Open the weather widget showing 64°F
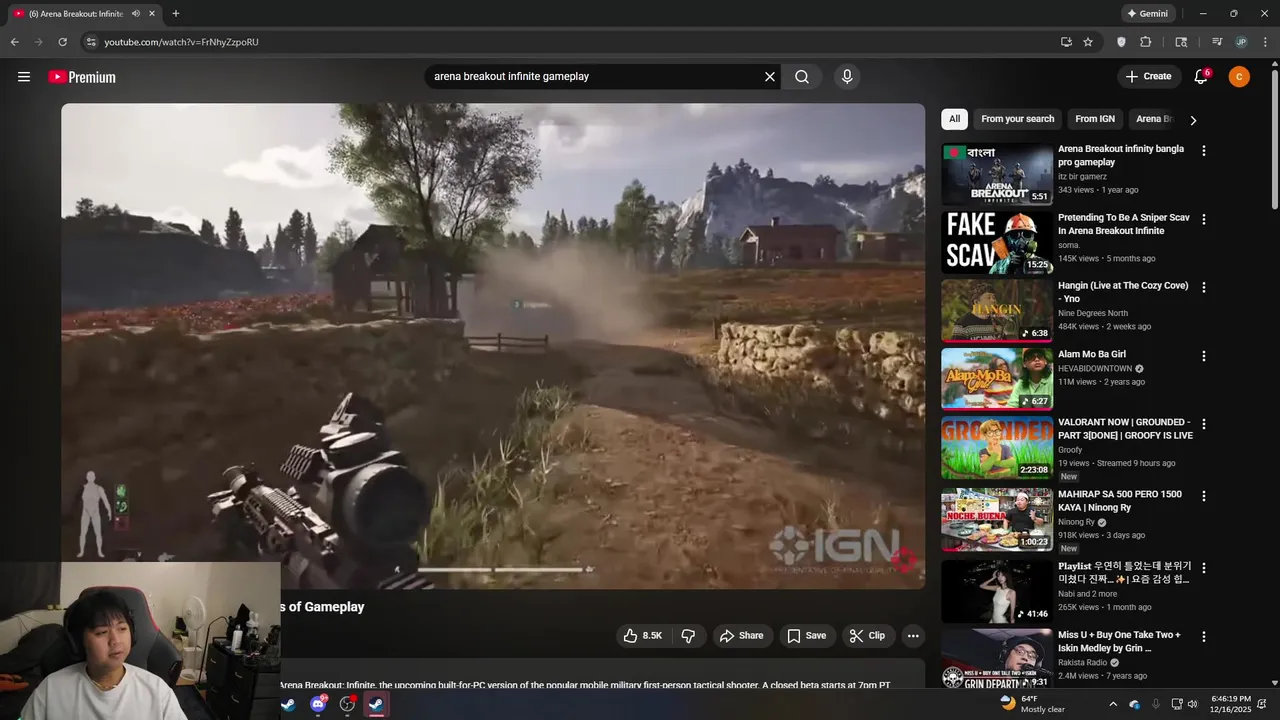This screenshot has width=1280, height=720. 1033,704
